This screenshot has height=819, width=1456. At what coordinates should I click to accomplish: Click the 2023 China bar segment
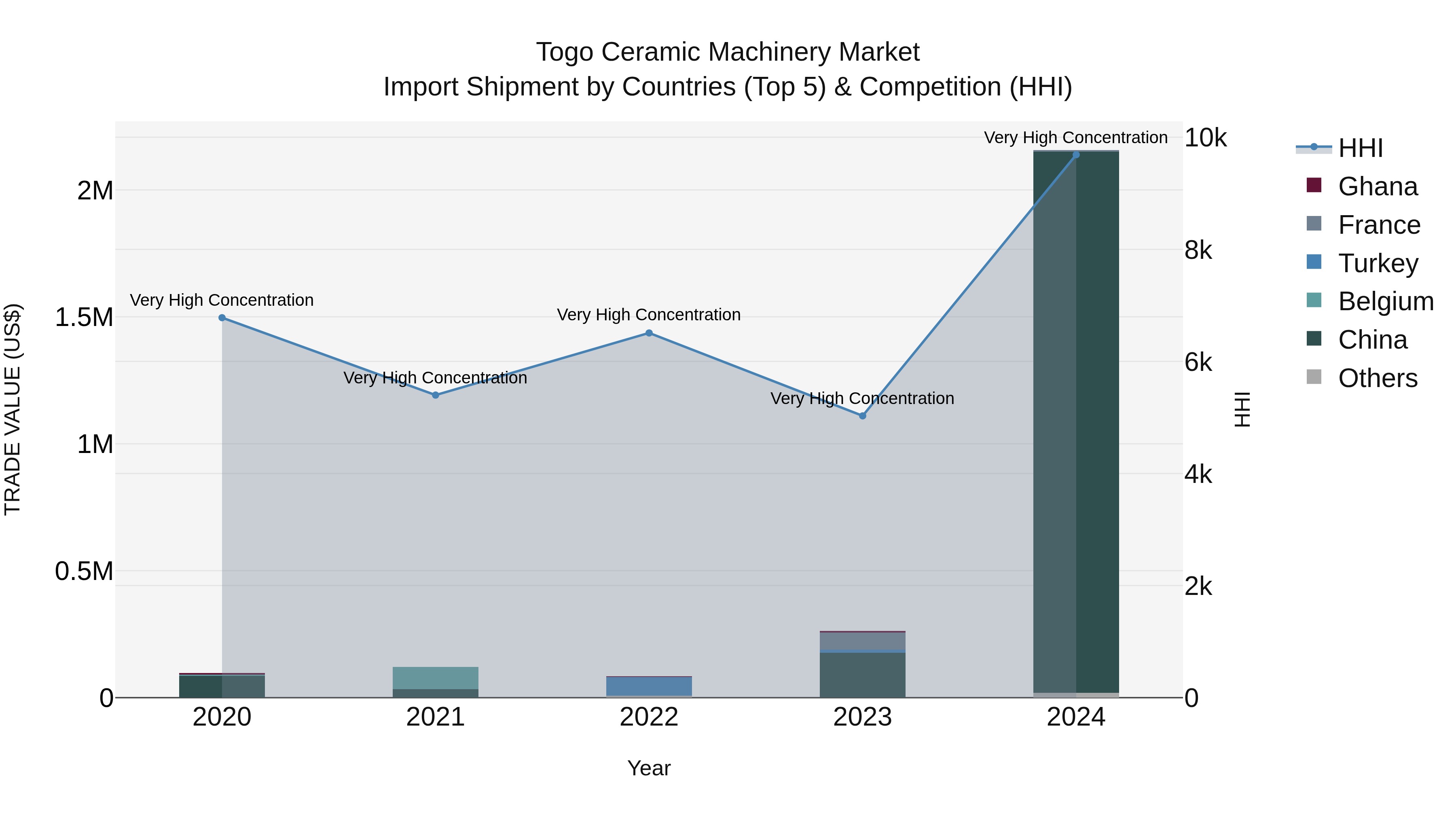pyautogui.click(x=863, y=675)
